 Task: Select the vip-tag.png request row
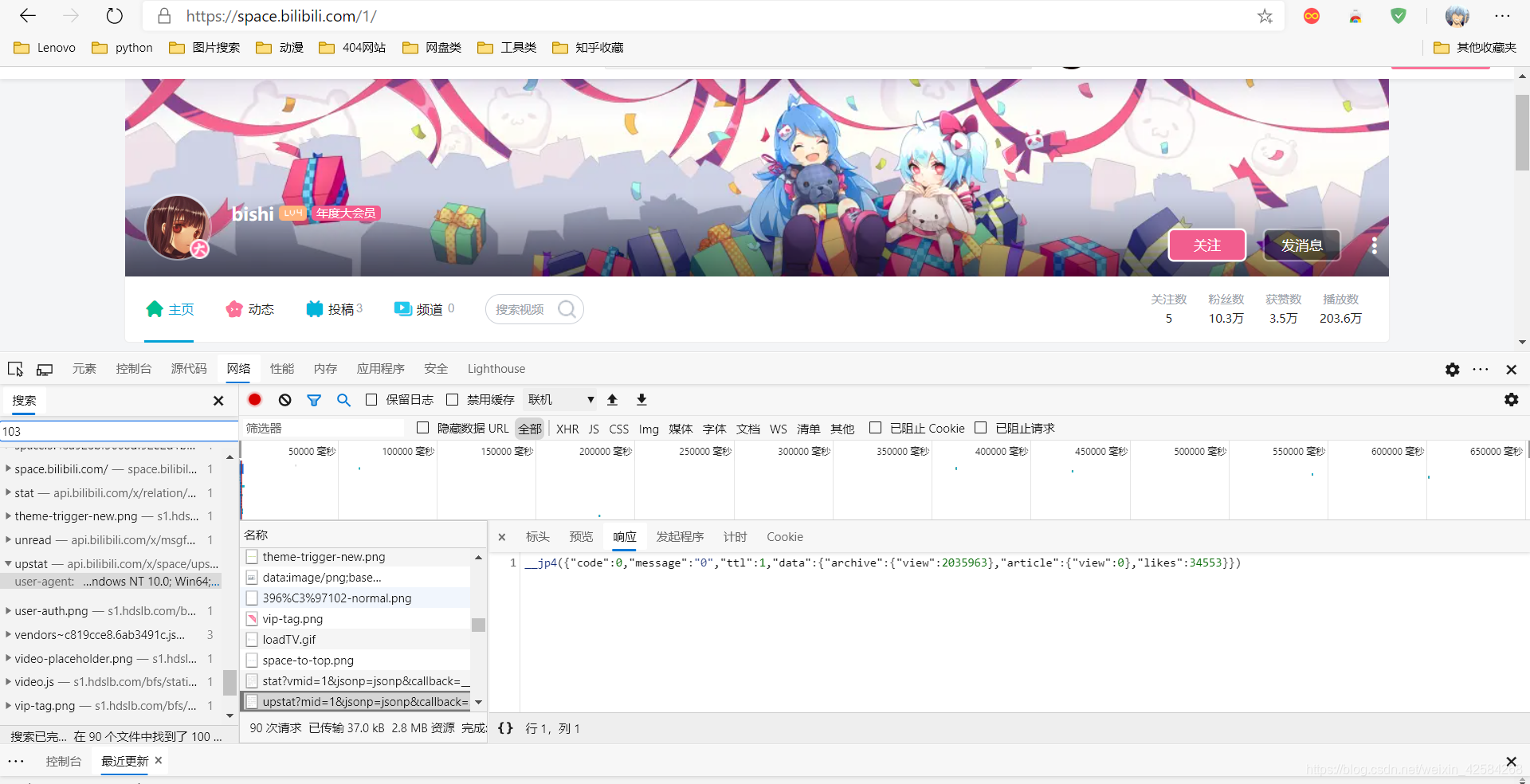[356, 619]
